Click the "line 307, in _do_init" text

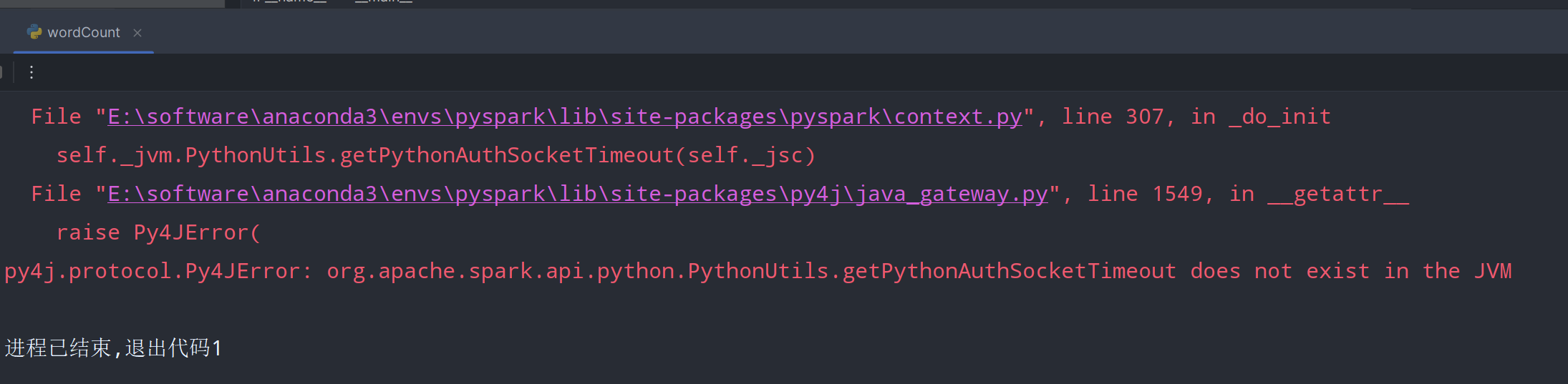pos(1196,117)
